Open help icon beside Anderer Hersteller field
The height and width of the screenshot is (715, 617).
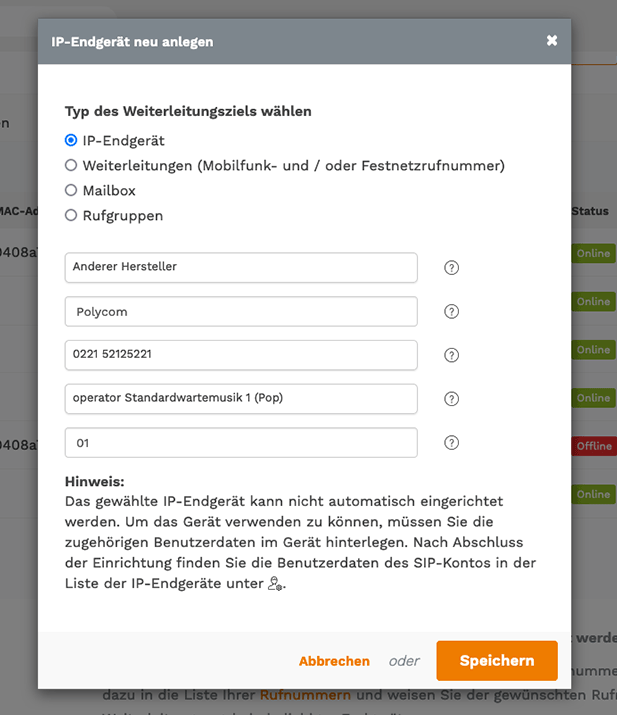click(x=451, y=268)
